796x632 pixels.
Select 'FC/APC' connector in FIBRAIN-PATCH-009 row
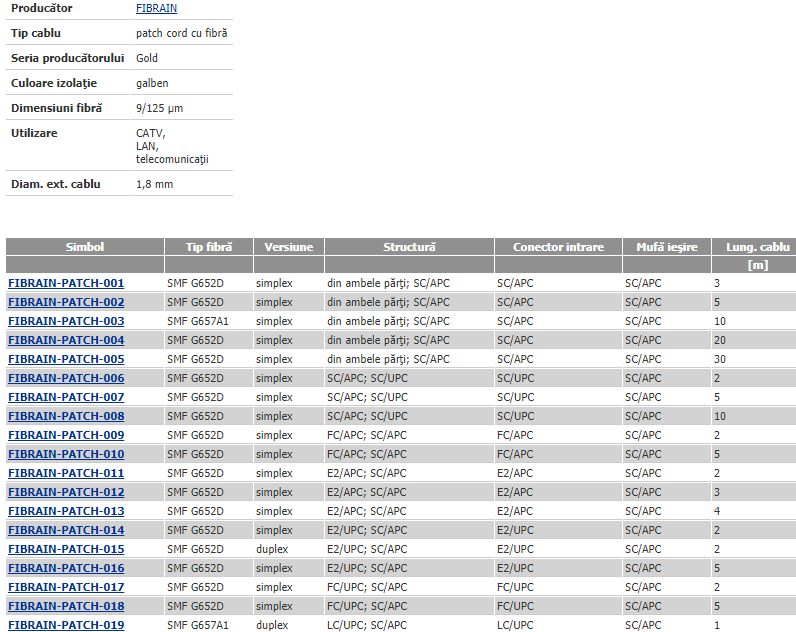point(515,435)
